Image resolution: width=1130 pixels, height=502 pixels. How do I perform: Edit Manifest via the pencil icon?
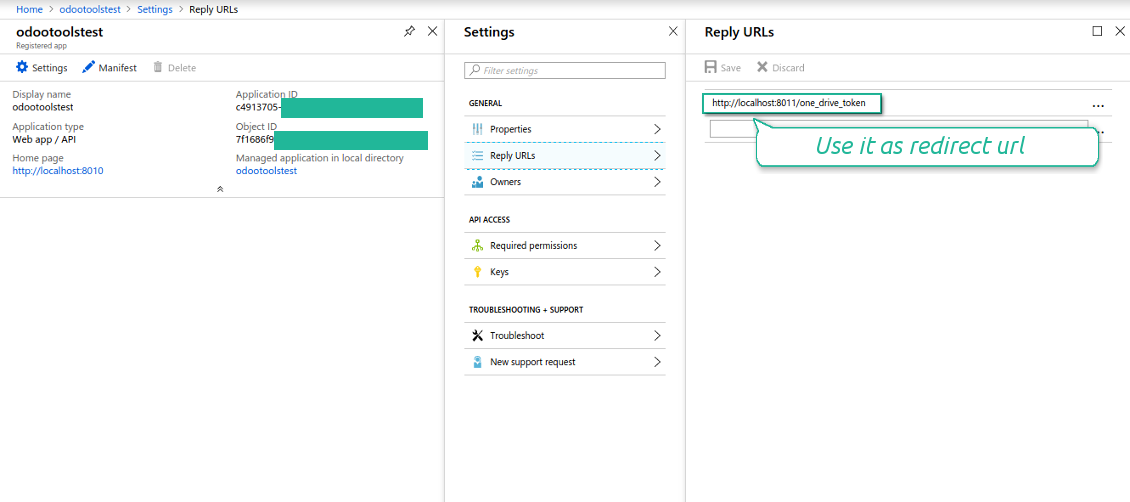(x=88, y=67)
